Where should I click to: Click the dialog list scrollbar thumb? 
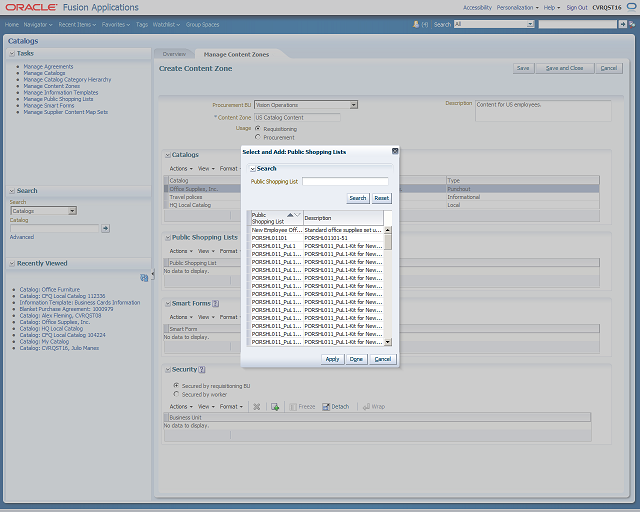click(x=388, y=242)
